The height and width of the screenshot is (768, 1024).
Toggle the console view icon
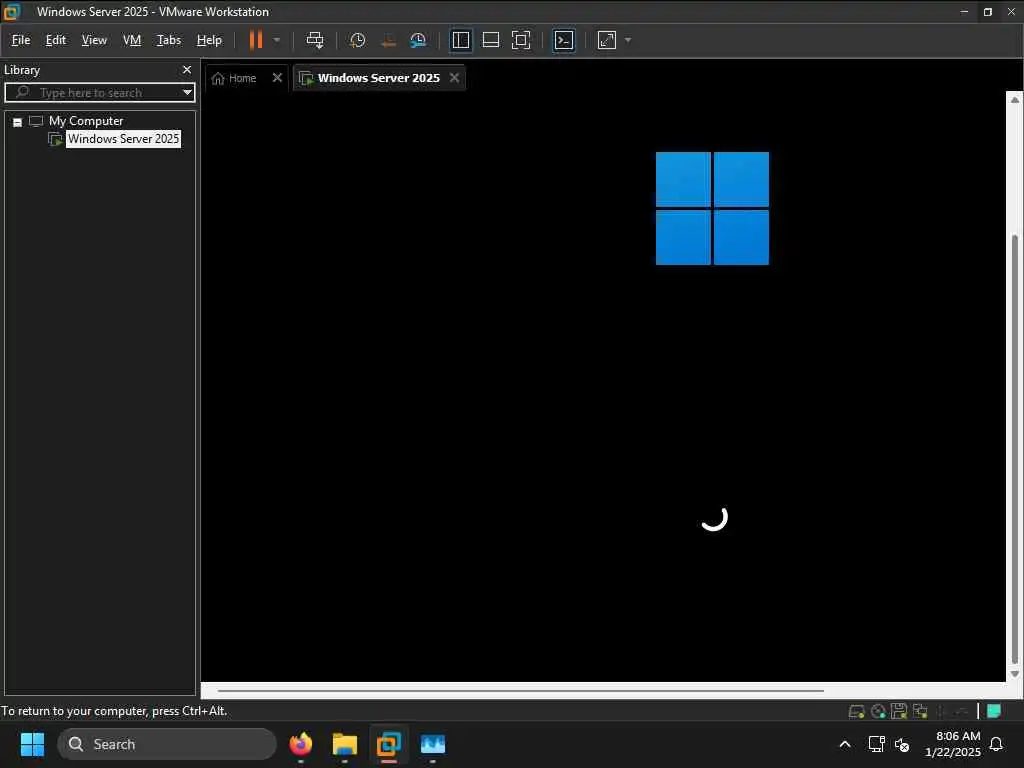564,40
